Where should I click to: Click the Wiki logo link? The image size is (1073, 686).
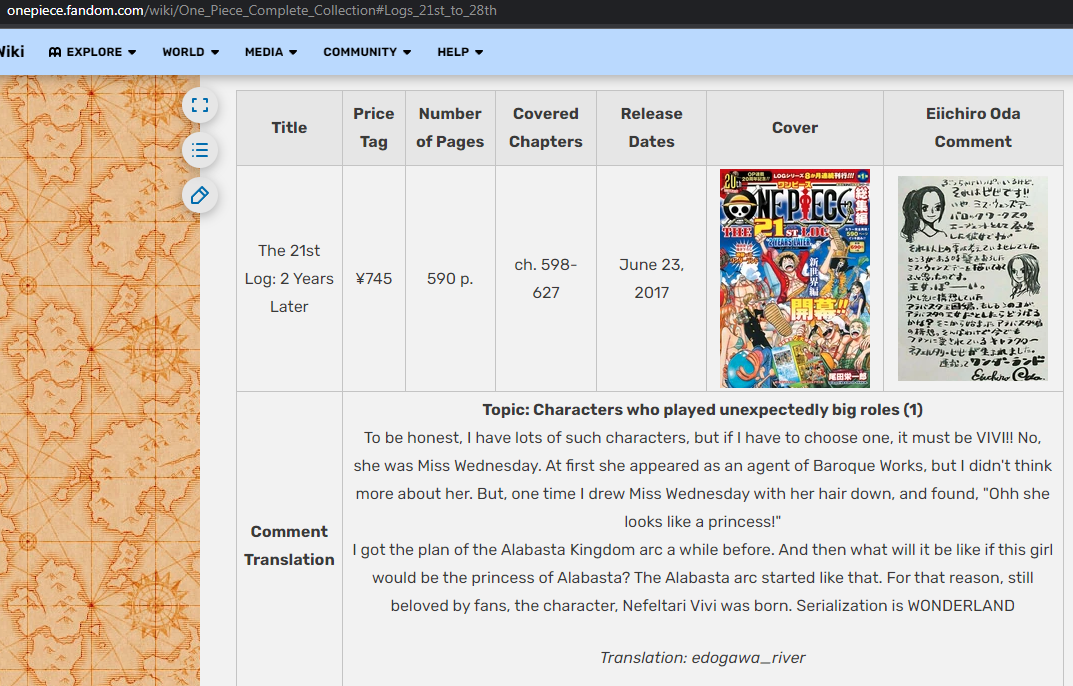pos(12,52)
